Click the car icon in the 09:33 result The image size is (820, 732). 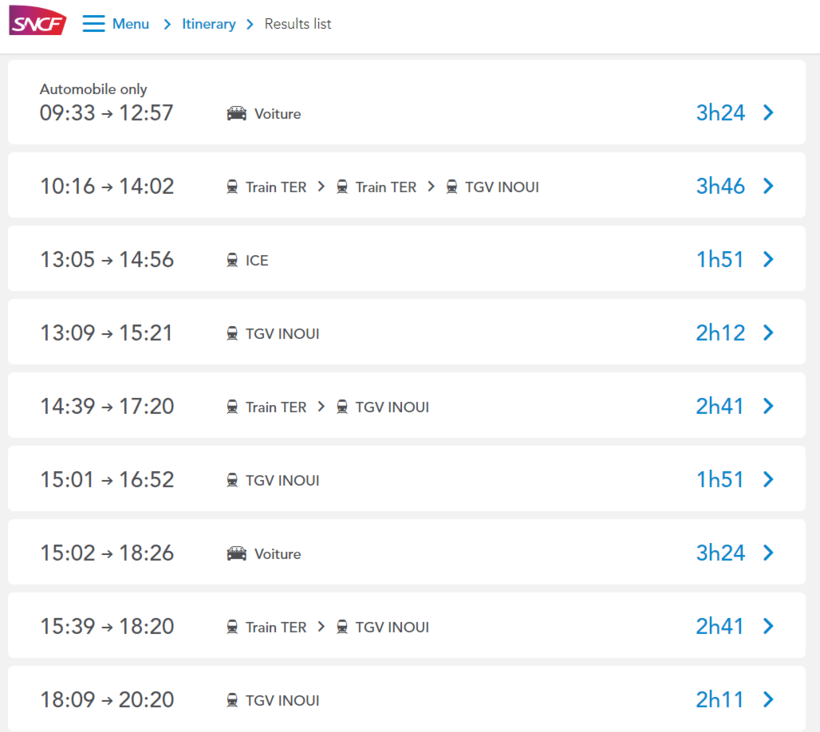click(237, 114)
